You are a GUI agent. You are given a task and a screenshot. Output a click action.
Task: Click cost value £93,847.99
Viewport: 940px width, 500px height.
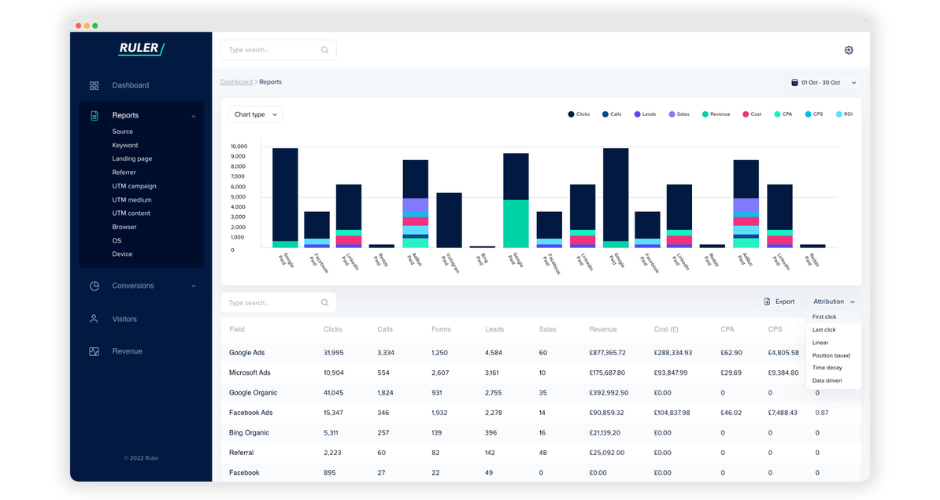coord(670,372)
